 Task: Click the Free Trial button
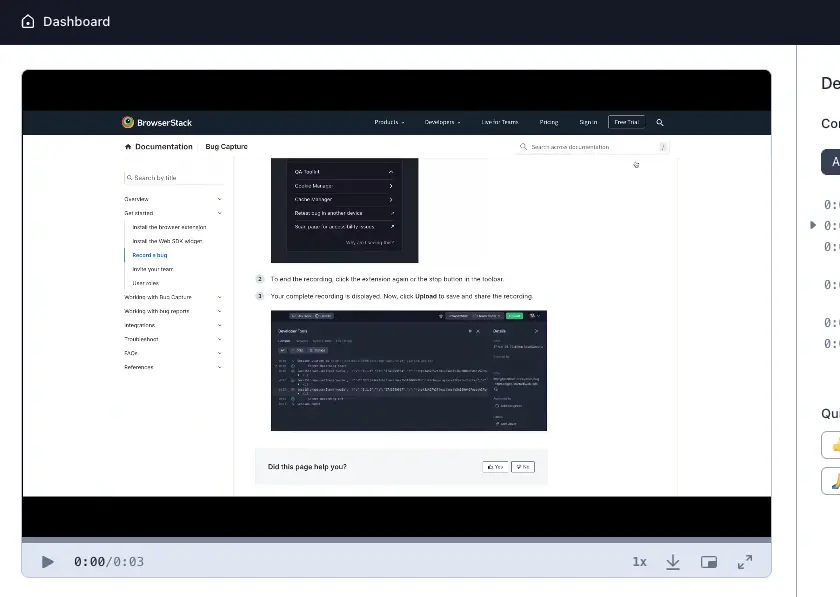(626, 122)
